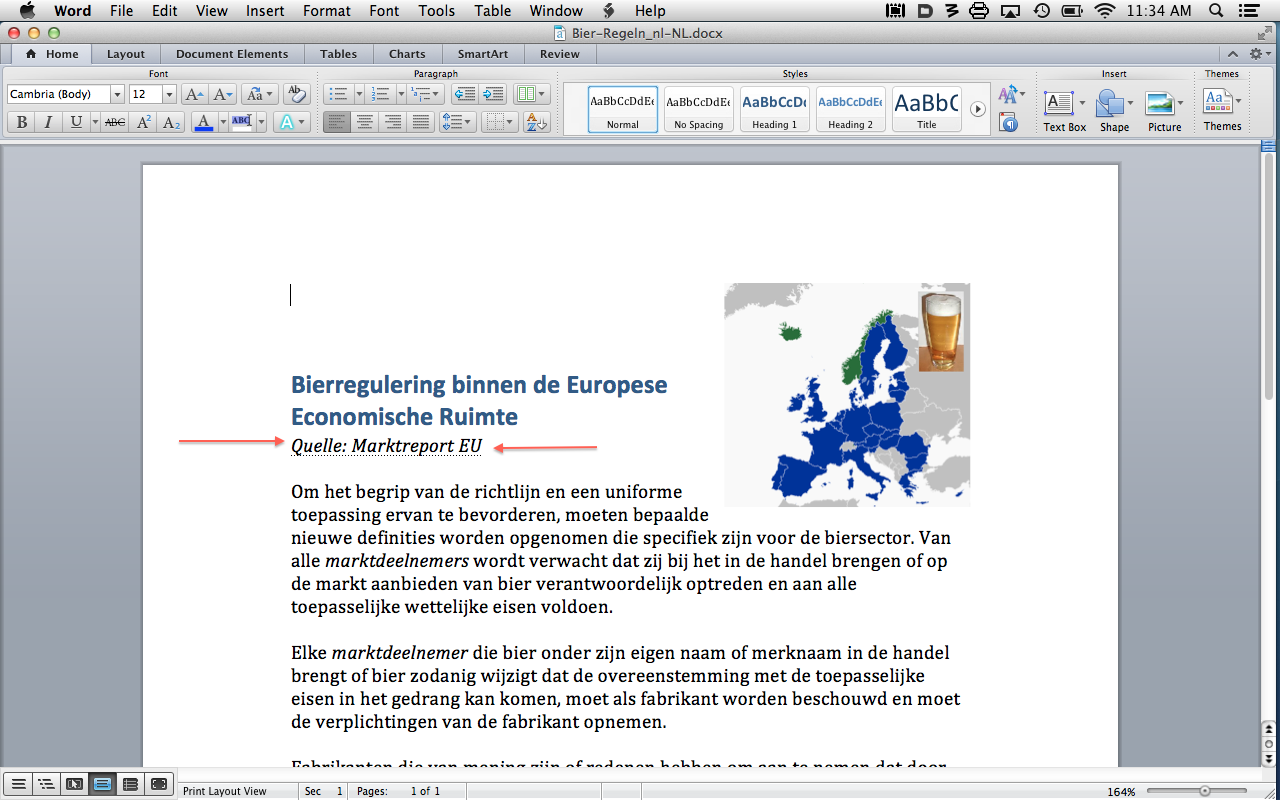Increase indent using the ribbon icon
Viewport: 1280px width, 800px height.
pos(492,94)
